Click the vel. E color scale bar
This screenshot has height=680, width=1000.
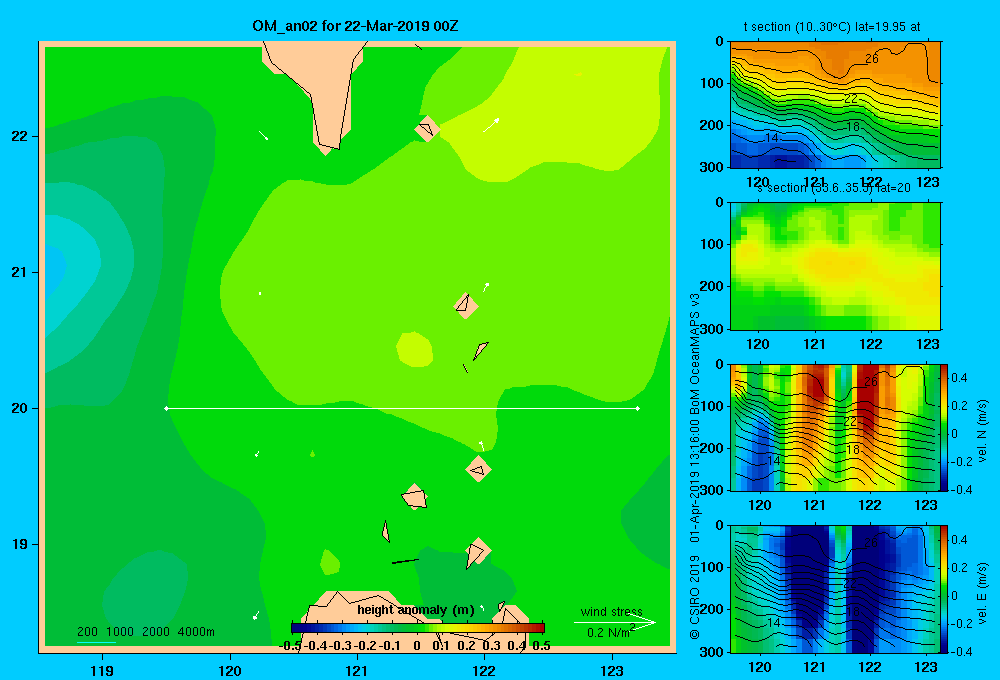(x=944, y=589)
